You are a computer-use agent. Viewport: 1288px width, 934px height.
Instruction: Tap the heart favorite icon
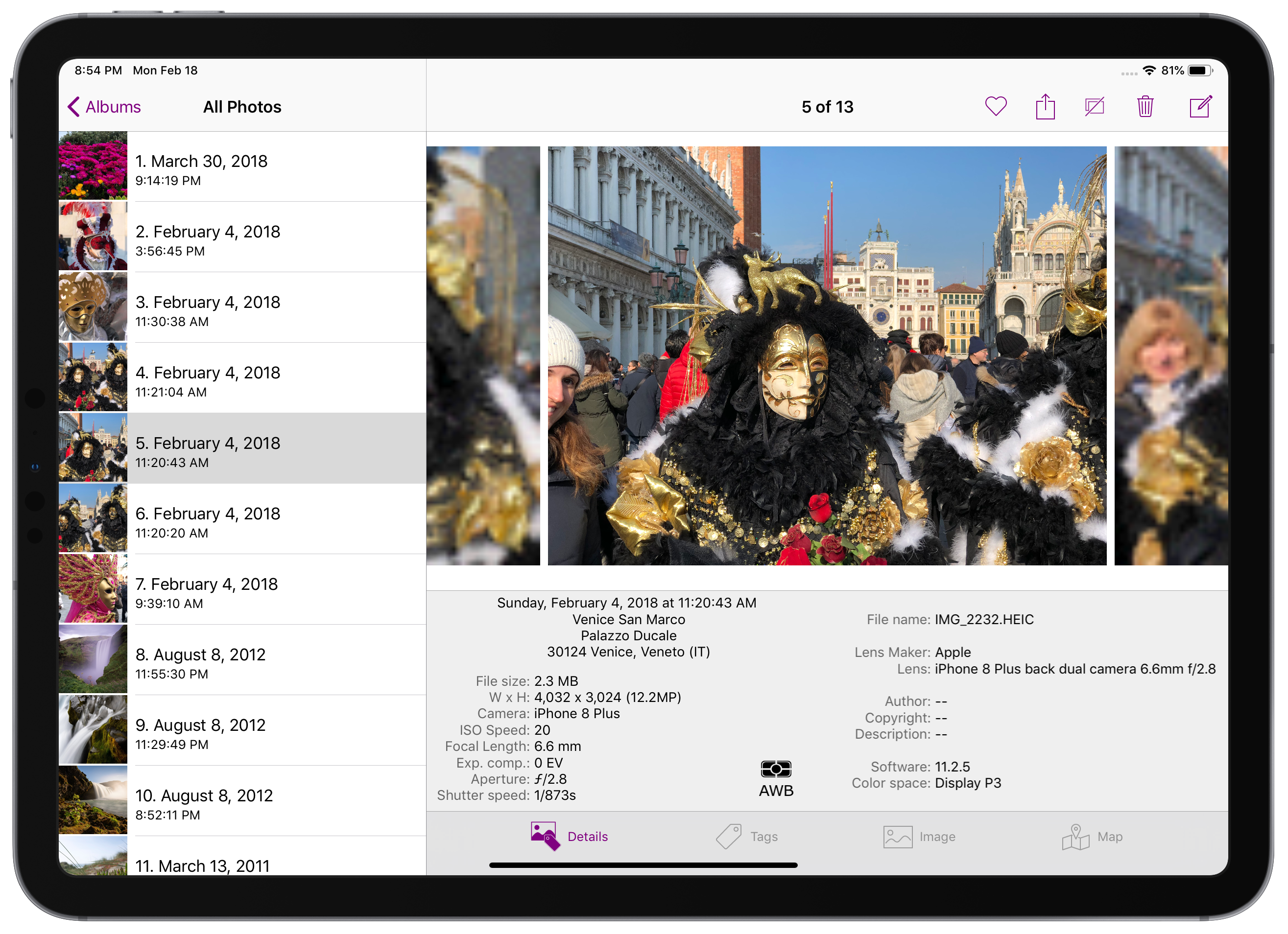click(996, 106)
